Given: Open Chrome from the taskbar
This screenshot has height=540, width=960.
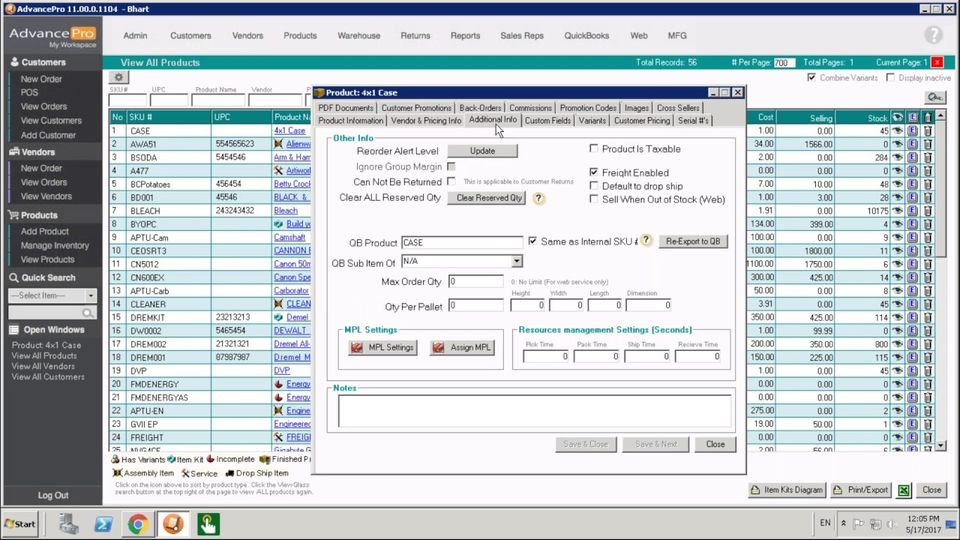Looking at the screenshot, I should 138,524.
